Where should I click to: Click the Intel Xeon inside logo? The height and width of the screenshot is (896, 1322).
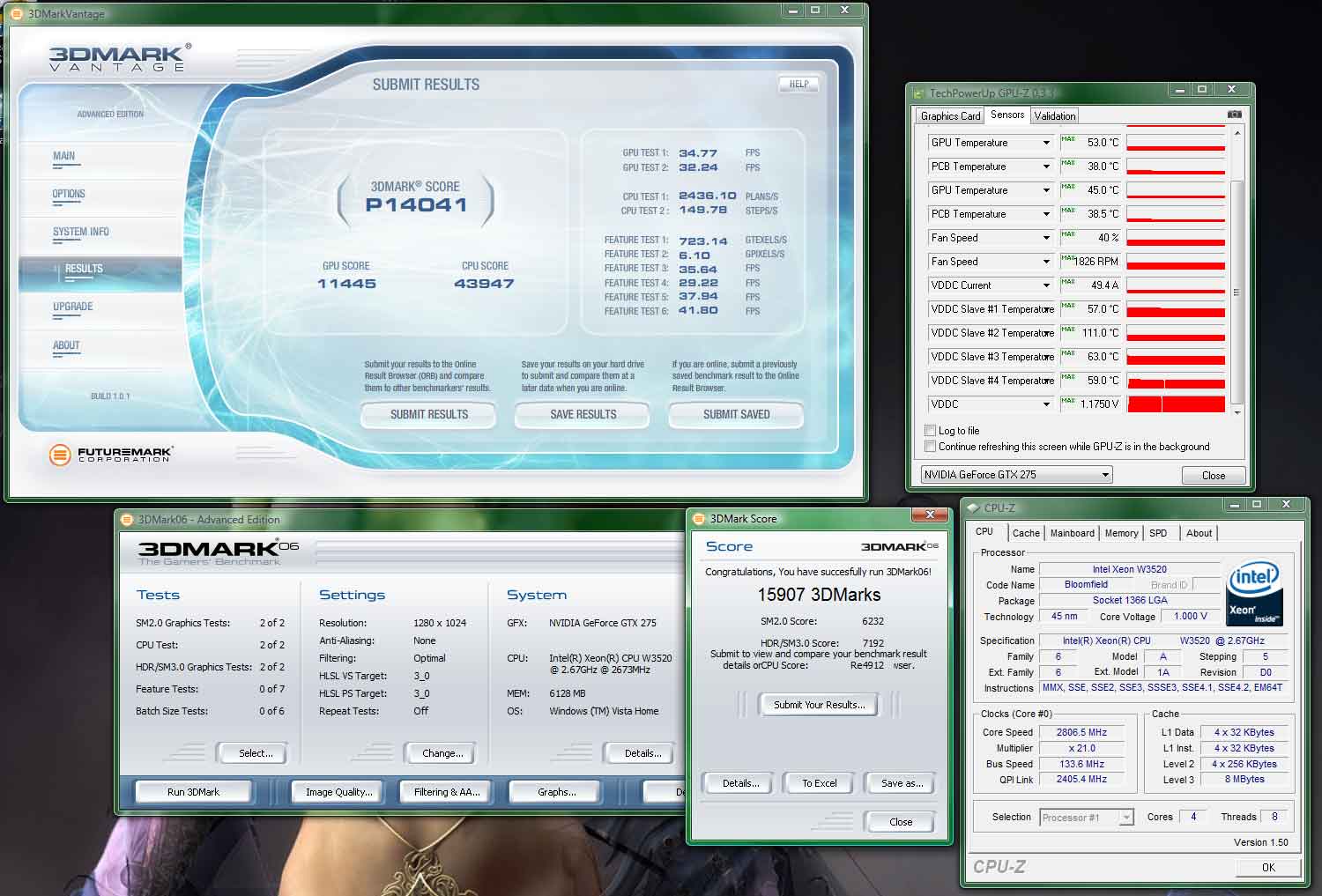click(x=1254, y=593)
